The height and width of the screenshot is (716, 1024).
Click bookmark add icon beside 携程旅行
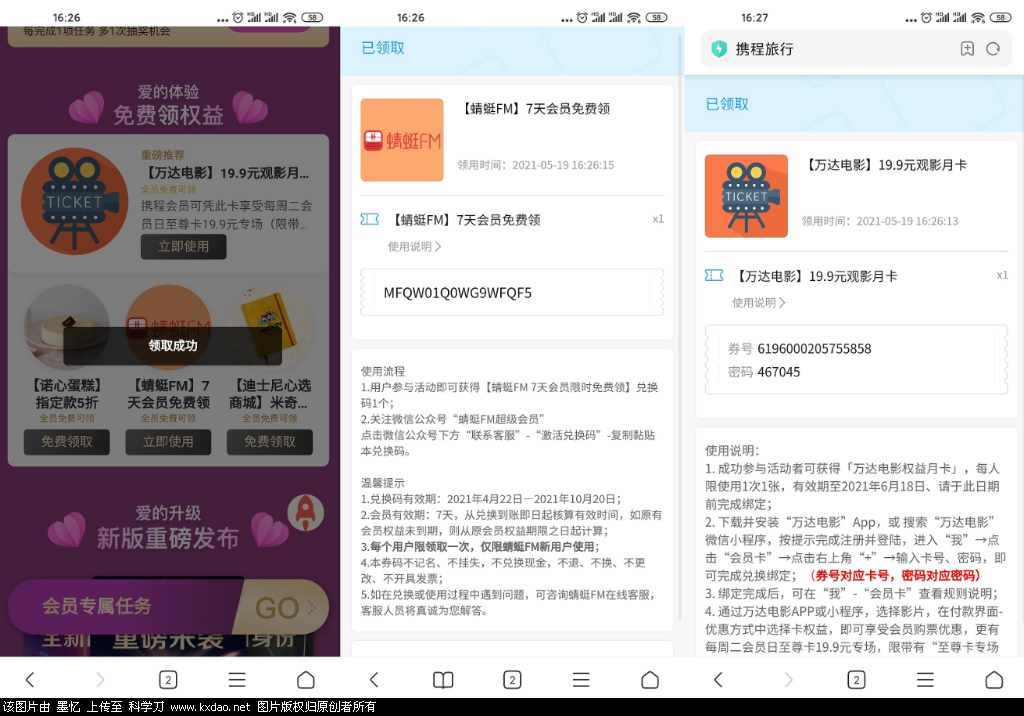(967, 48)
